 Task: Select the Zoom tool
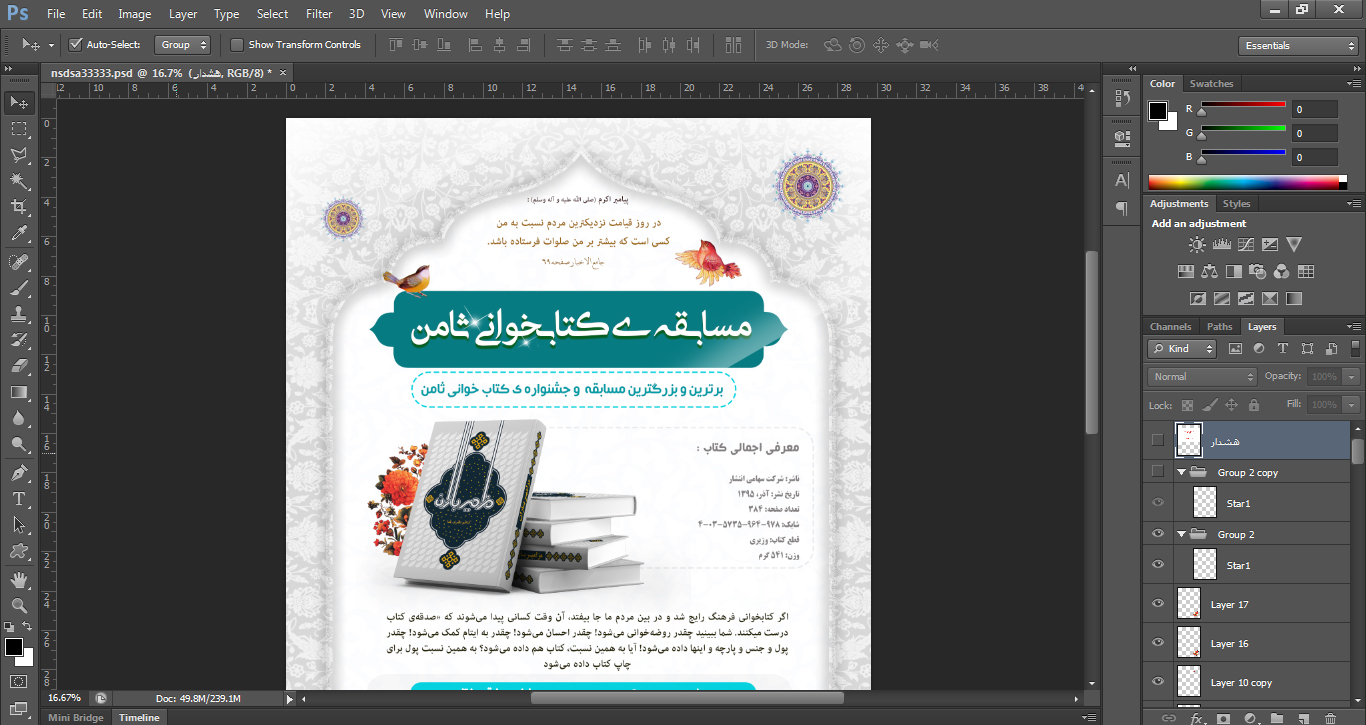19,605
